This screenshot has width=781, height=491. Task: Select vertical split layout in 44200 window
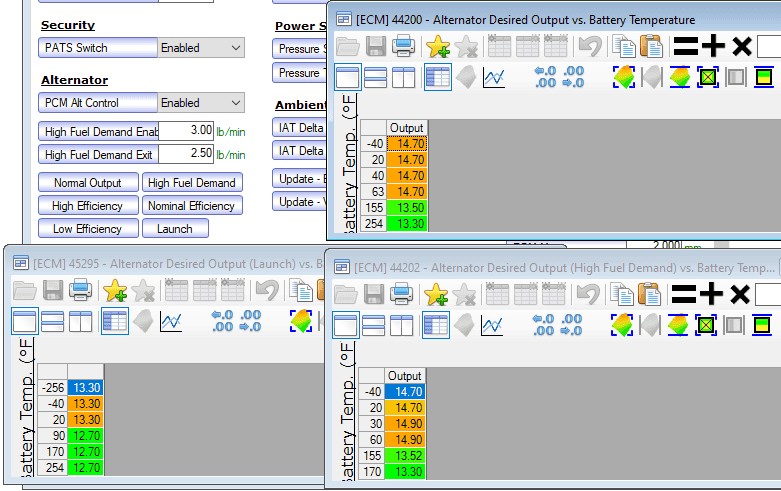point(403,77)
